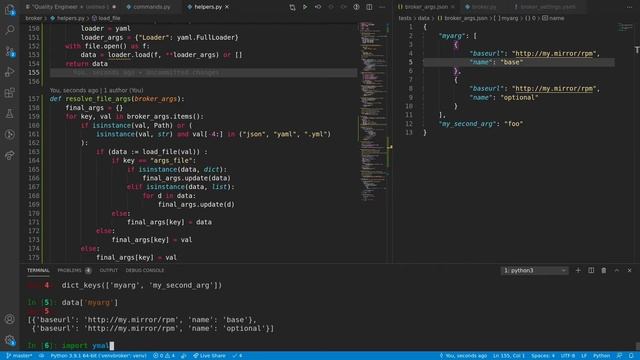Open the python3 terminal selector dropdown
The image size is (640, 360).
[534, 270]
